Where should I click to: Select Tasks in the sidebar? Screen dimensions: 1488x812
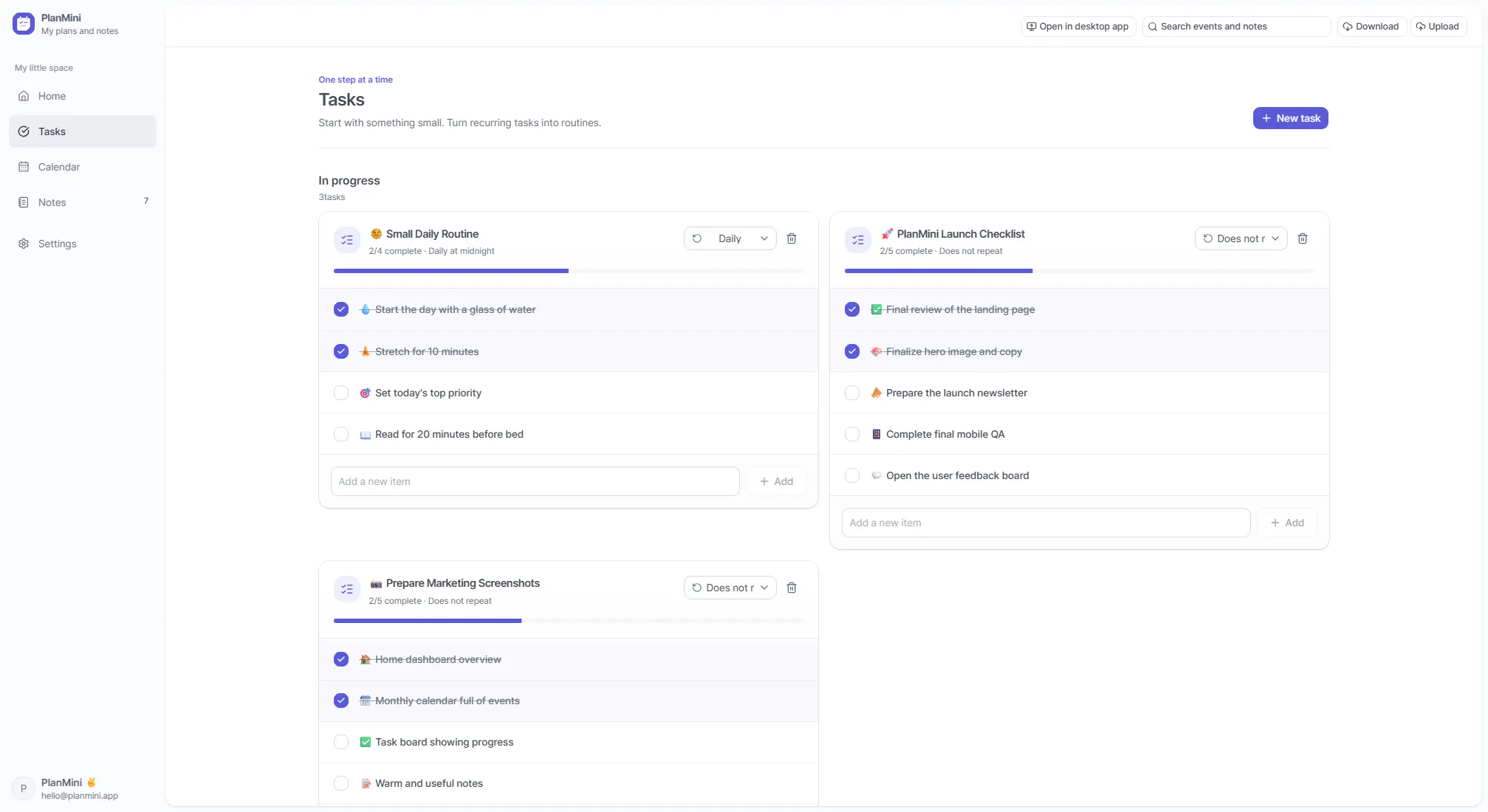83,131
